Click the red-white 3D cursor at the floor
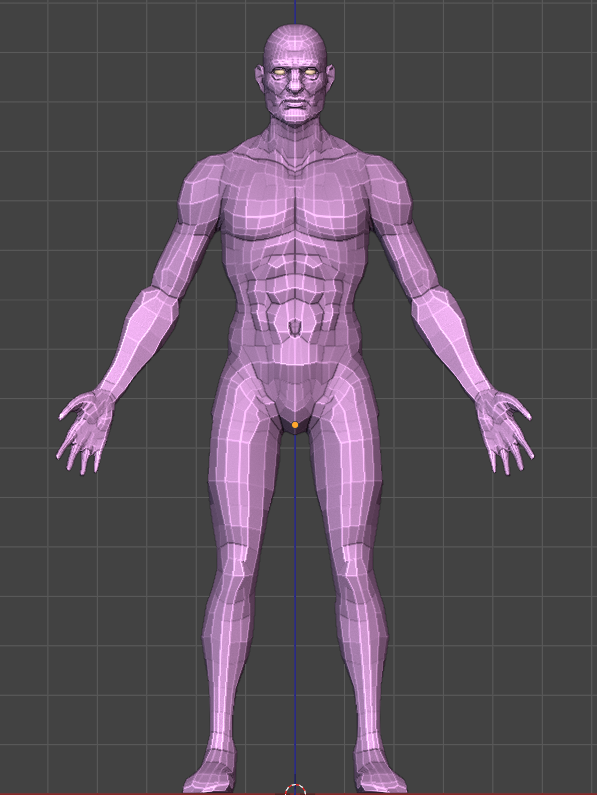The width and height of the screenshot is (597, 795). pyautogui.click(x=295, y=789)
